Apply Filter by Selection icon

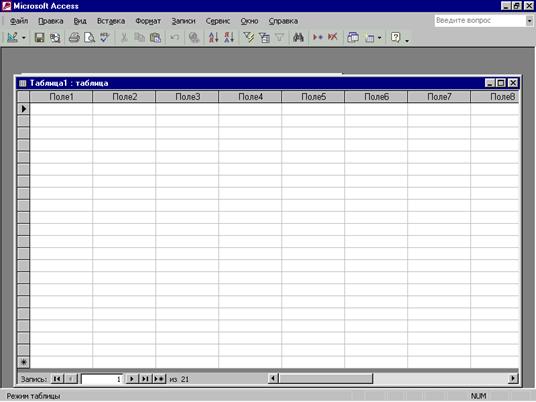coord(249,37)
